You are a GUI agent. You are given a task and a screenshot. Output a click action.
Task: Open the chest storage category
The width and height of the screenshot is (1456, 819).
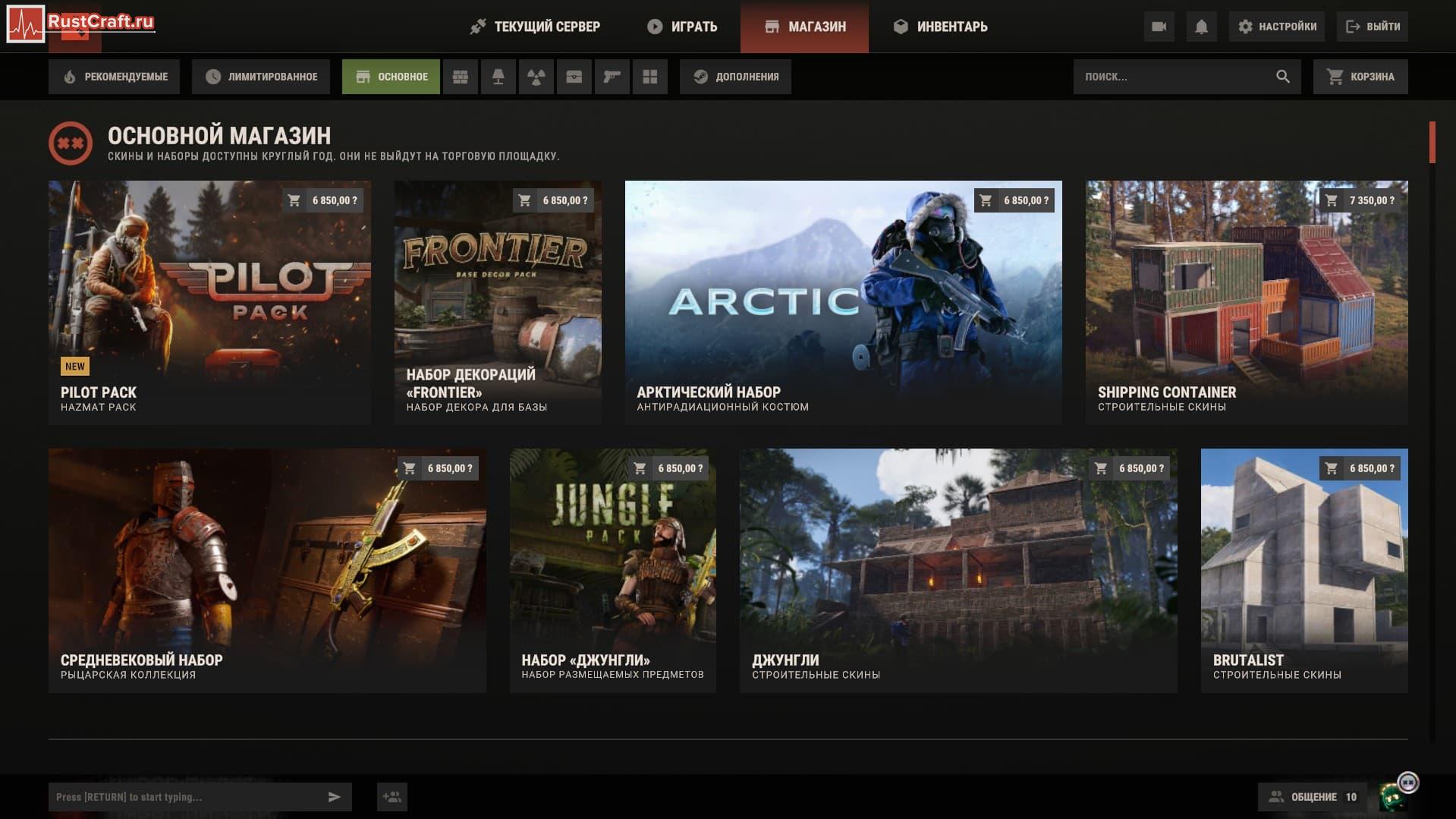[574, 77]
